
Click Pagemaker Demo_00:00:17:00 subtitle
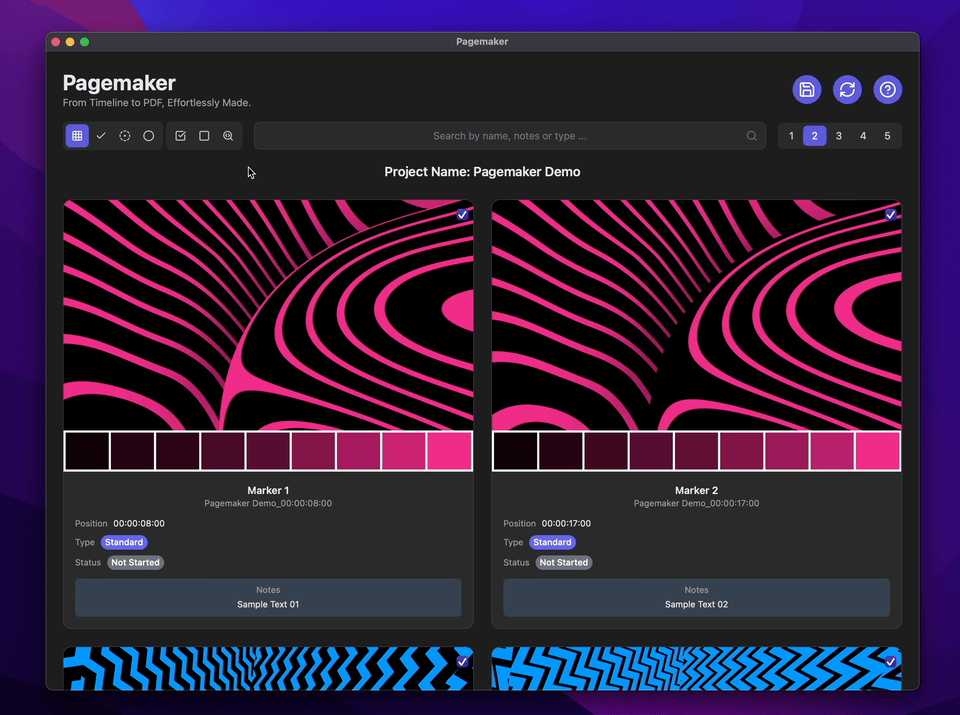[x=697, y=503]
